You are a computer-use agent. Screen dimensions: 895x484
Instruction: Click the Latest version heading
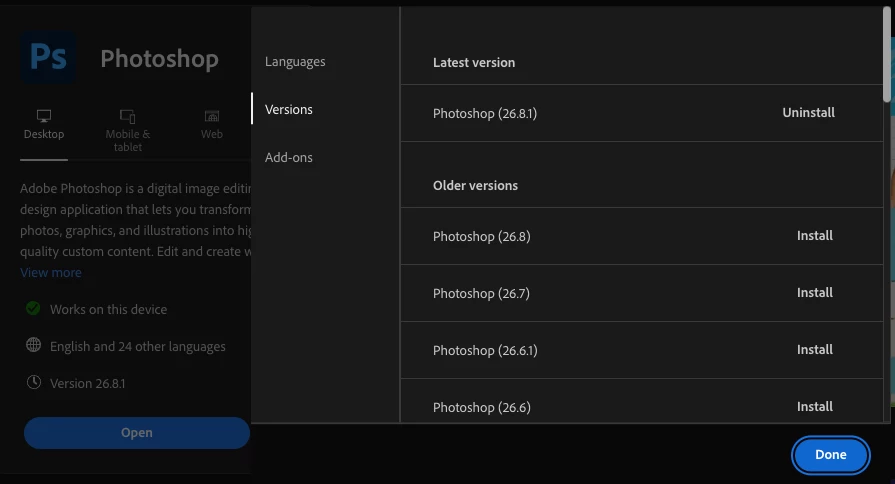[474, 62]
